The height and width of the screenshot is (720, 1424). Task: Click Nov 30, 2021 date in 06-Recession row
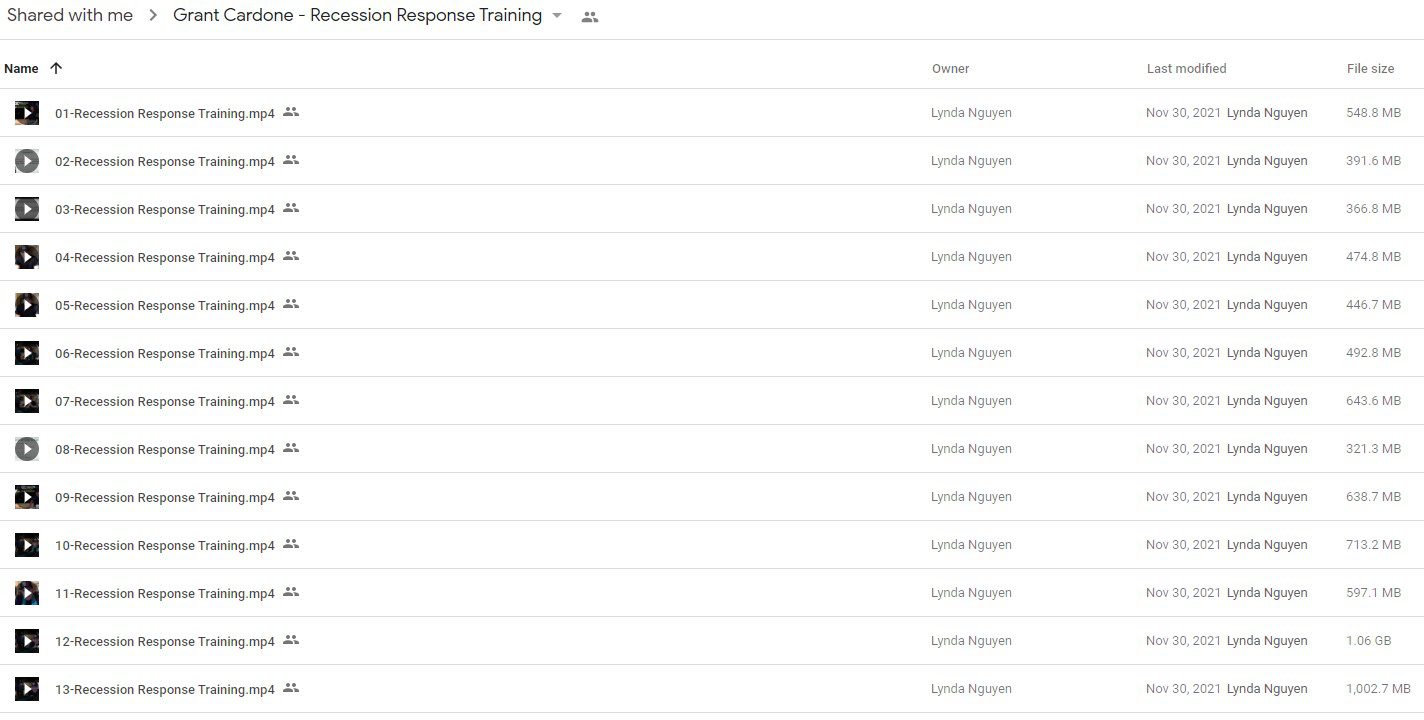pos(1183,353)
